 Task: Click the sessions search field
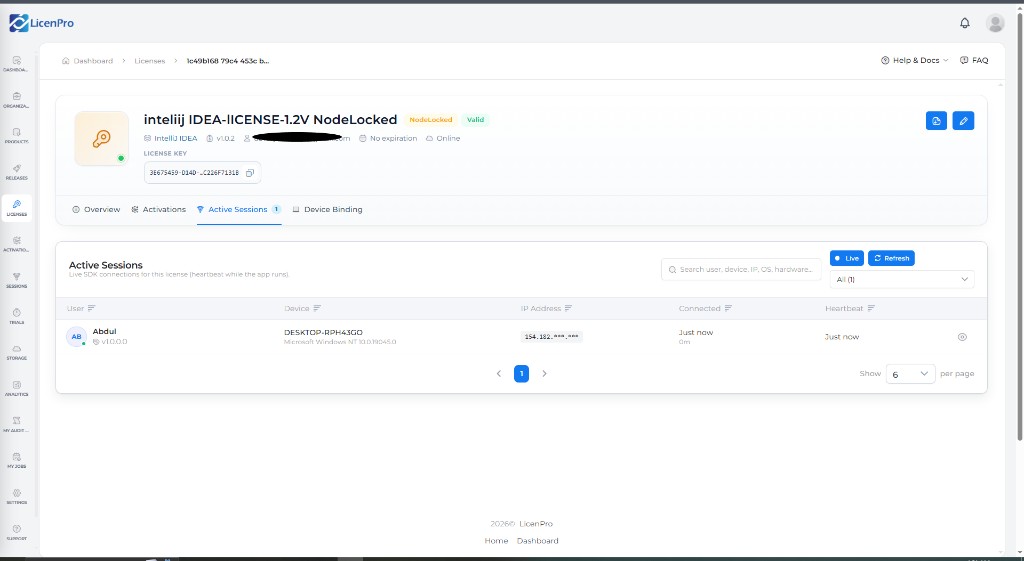click(x=741, y=269)
